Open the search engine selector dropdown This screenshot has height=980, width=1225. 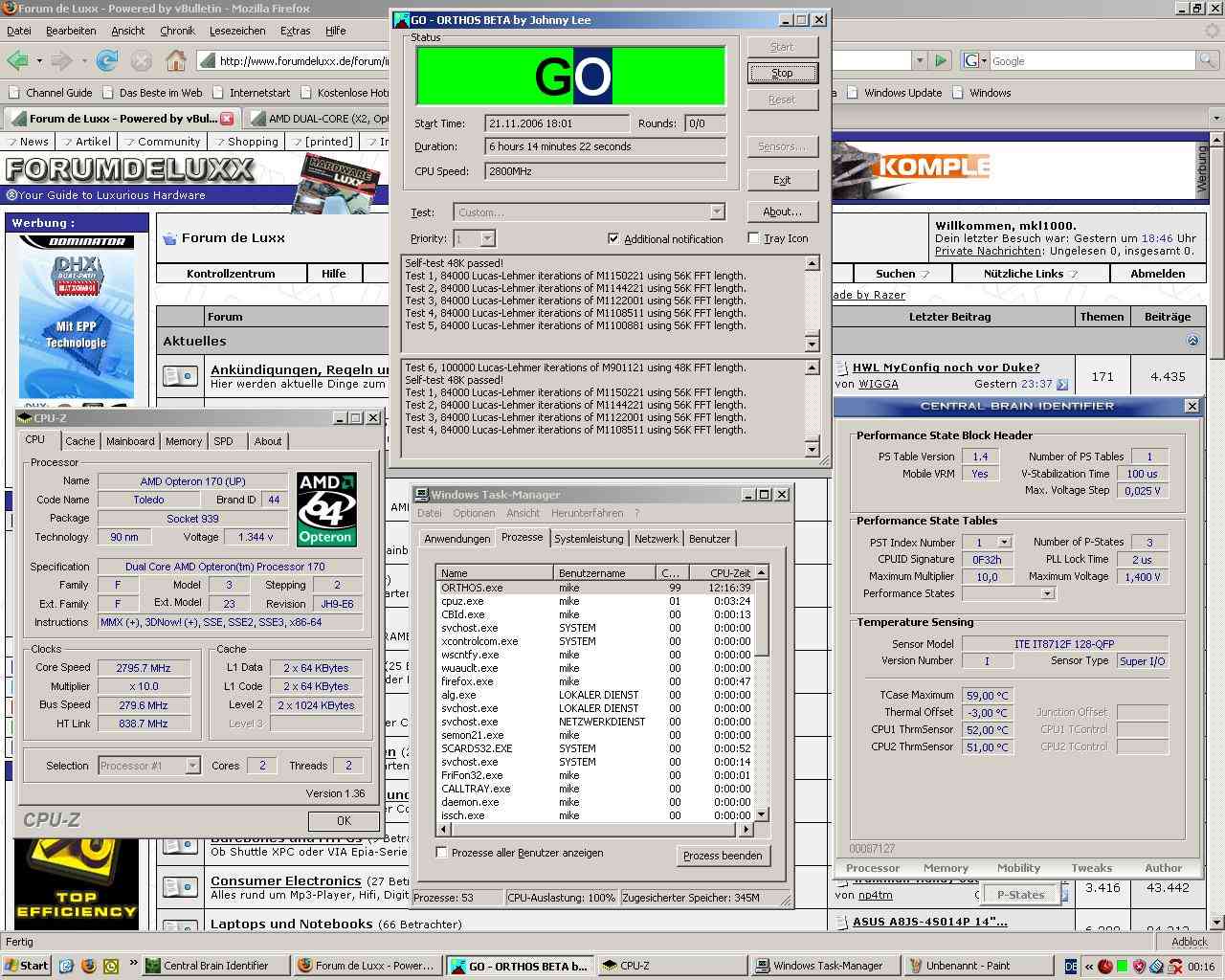pos(974,60)
